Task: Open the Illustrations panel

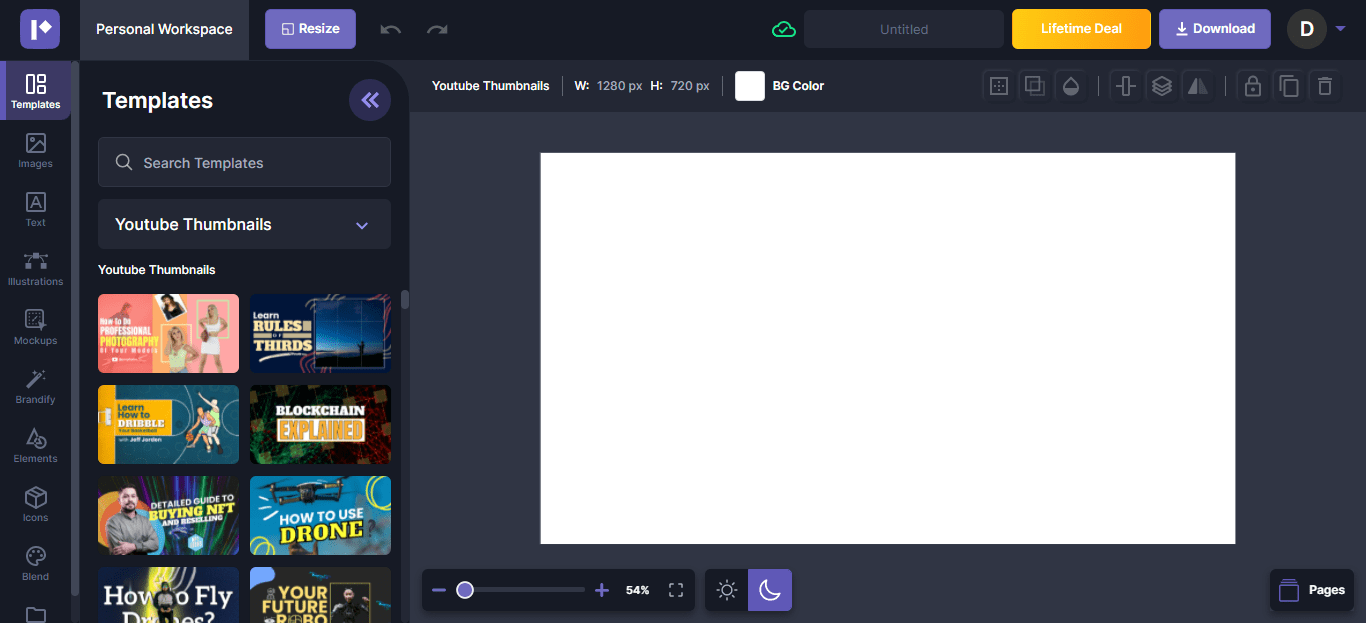Action: [x=35, y=269]
